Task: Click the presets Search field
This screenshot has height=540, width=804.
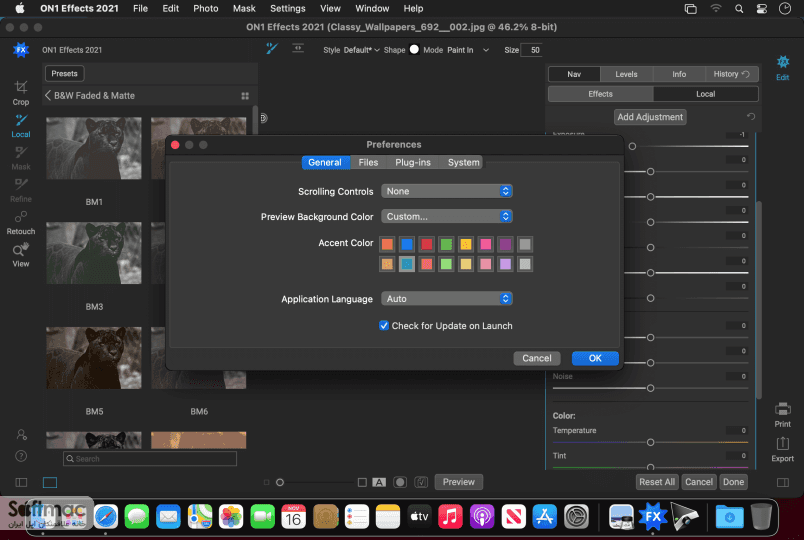Action: pyautogui.click(x=150, y=458)
